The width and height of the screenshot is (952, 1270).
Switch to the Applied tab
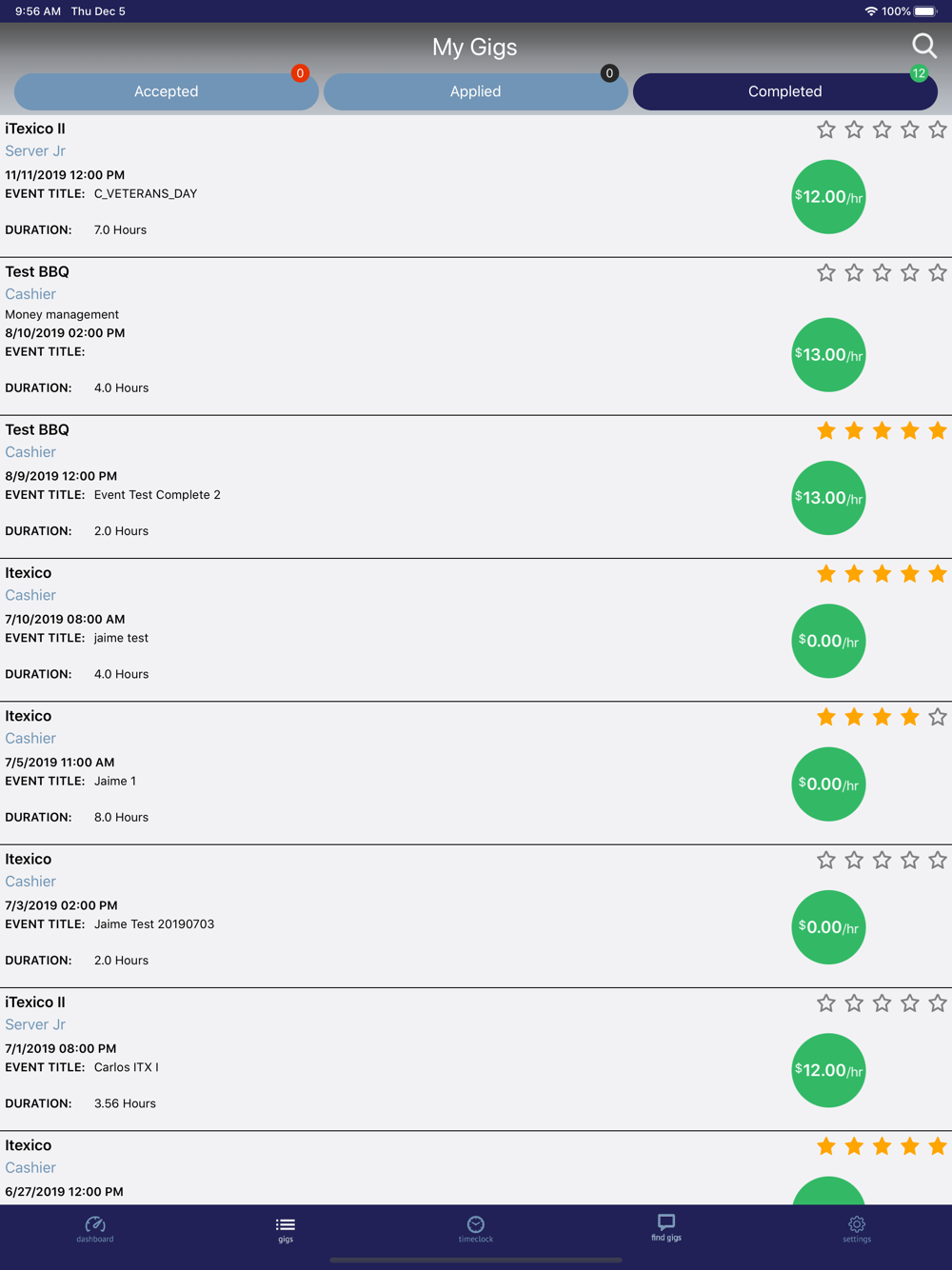[476, 91]
